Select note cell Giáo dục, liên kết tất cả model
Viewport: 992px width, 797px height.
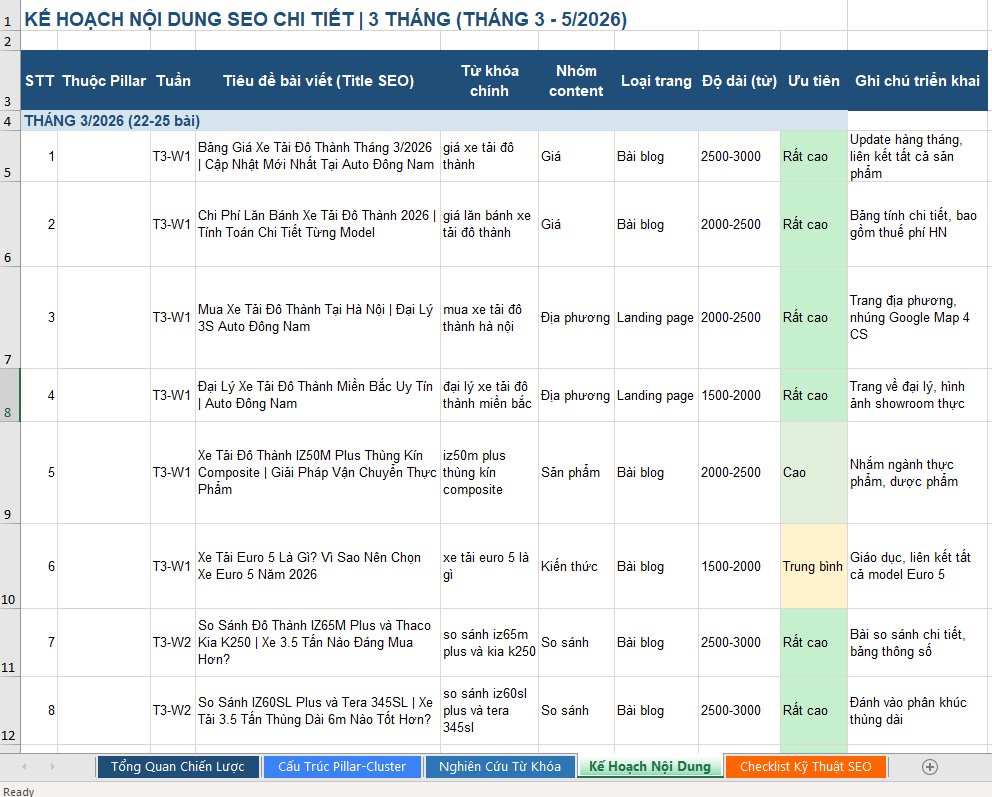(917, 566)
